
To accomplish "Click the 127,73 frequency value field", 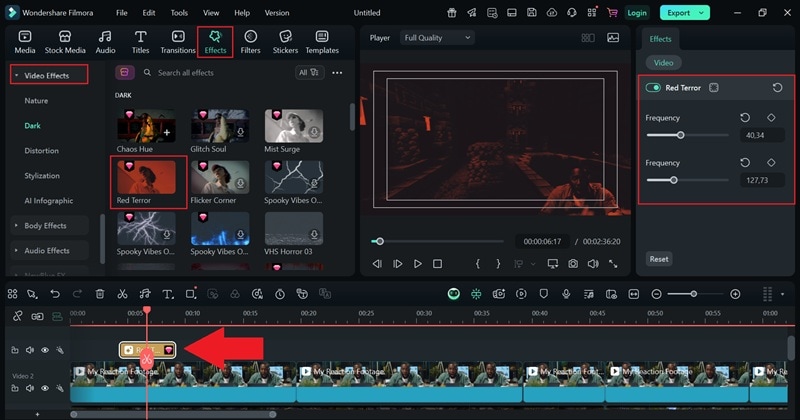I will tap(762, 180).
